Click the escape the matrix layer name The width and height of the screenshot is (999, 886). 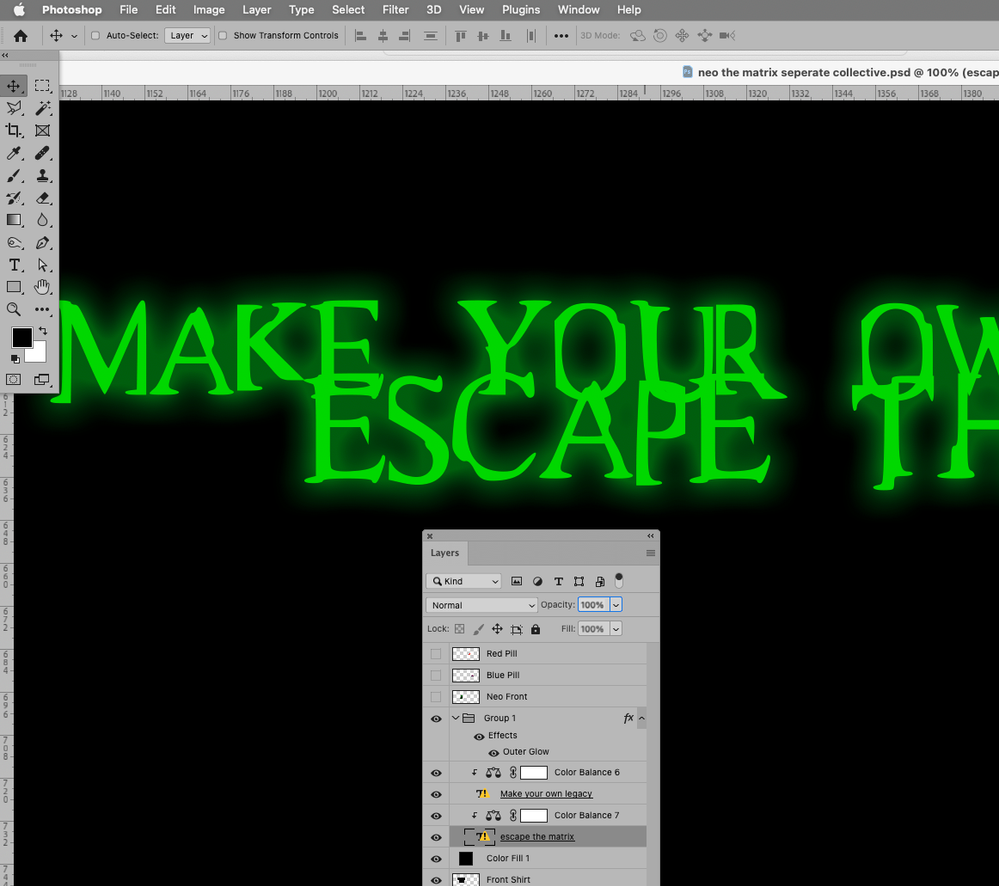pyautogui.click(x=537, y=836)
